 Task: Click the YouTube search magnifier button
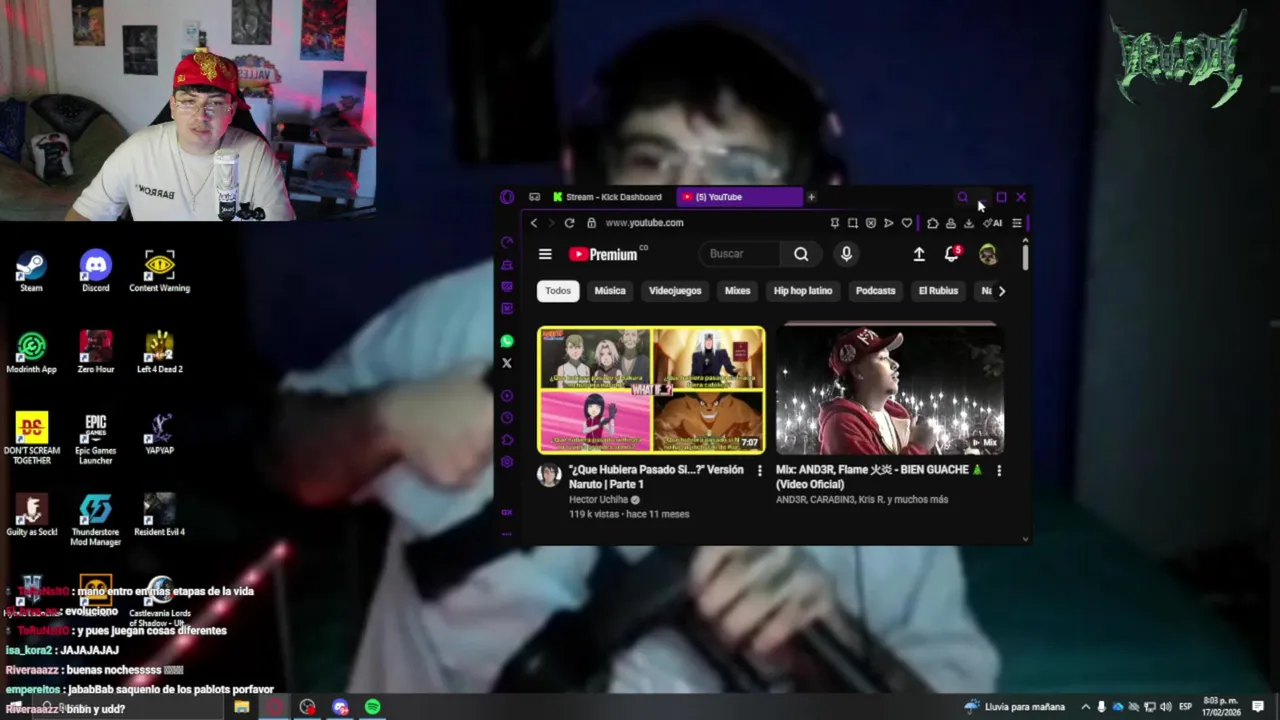(801, 254)
